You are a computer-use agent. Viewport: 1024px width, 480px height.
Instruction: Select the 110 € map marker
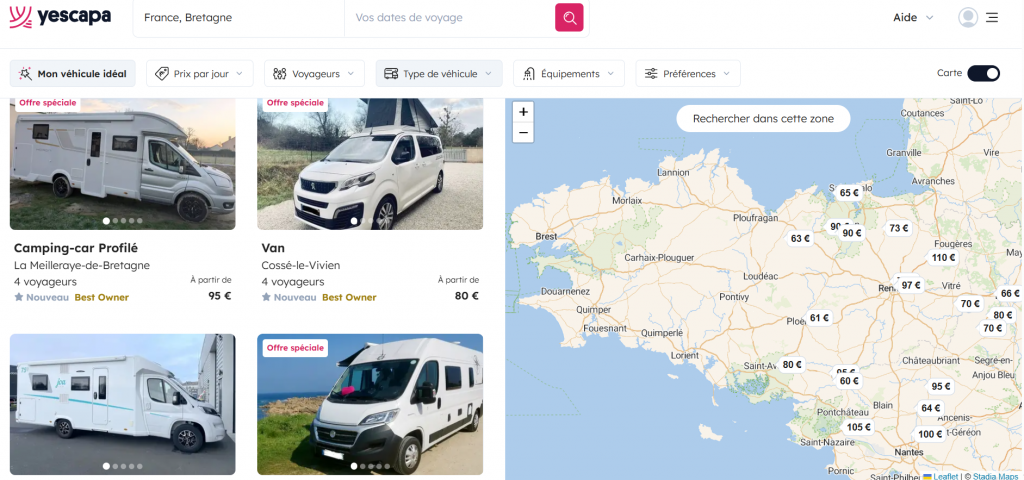[944, 257]
